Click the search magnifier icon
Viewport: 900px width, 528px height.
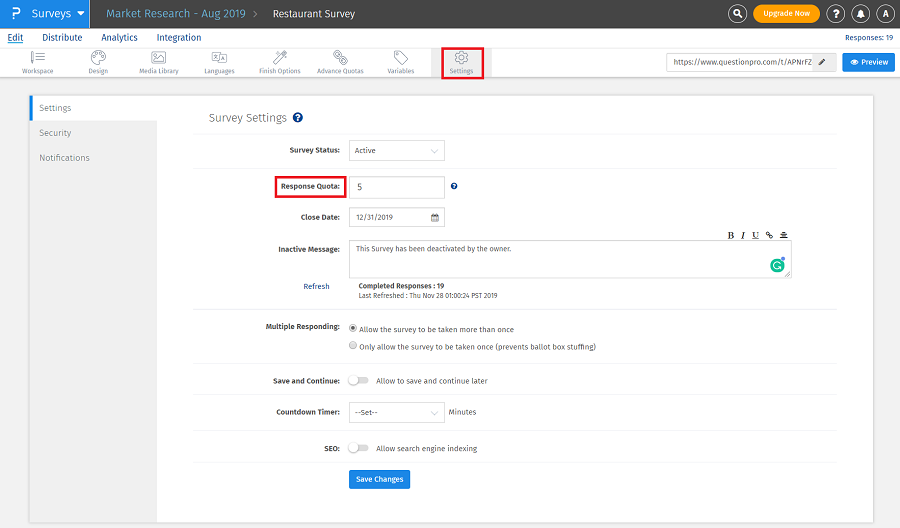737,14
